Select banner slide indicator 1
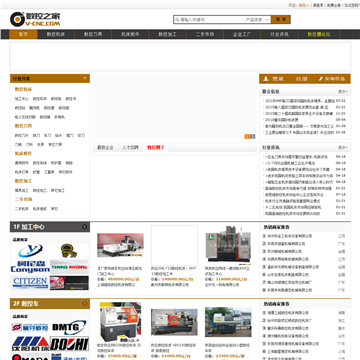 [247, 136]
